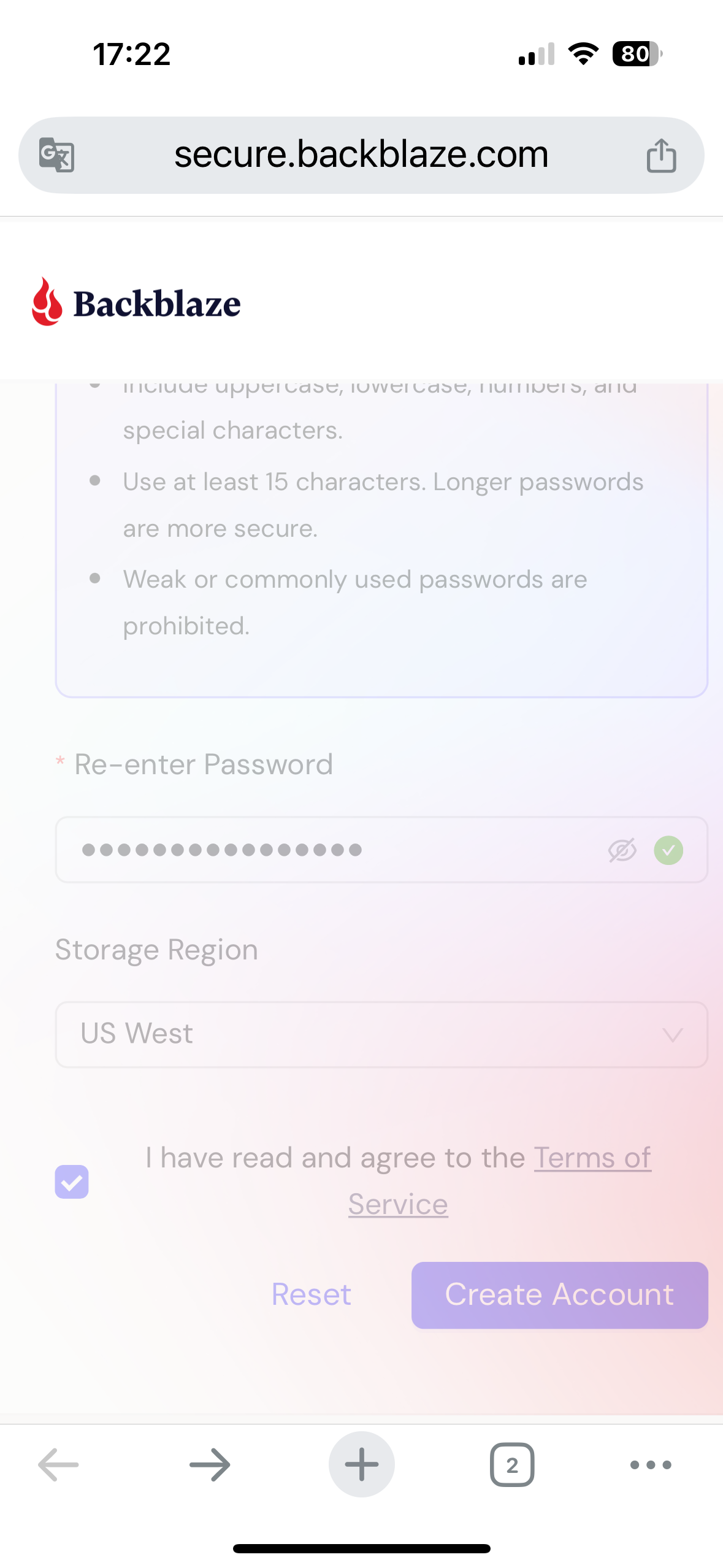The width and height of the screenshot is (723, 1568).
Task: Uncheck the Terms of Service agreement checkbox
Action: pos(72,1182)
